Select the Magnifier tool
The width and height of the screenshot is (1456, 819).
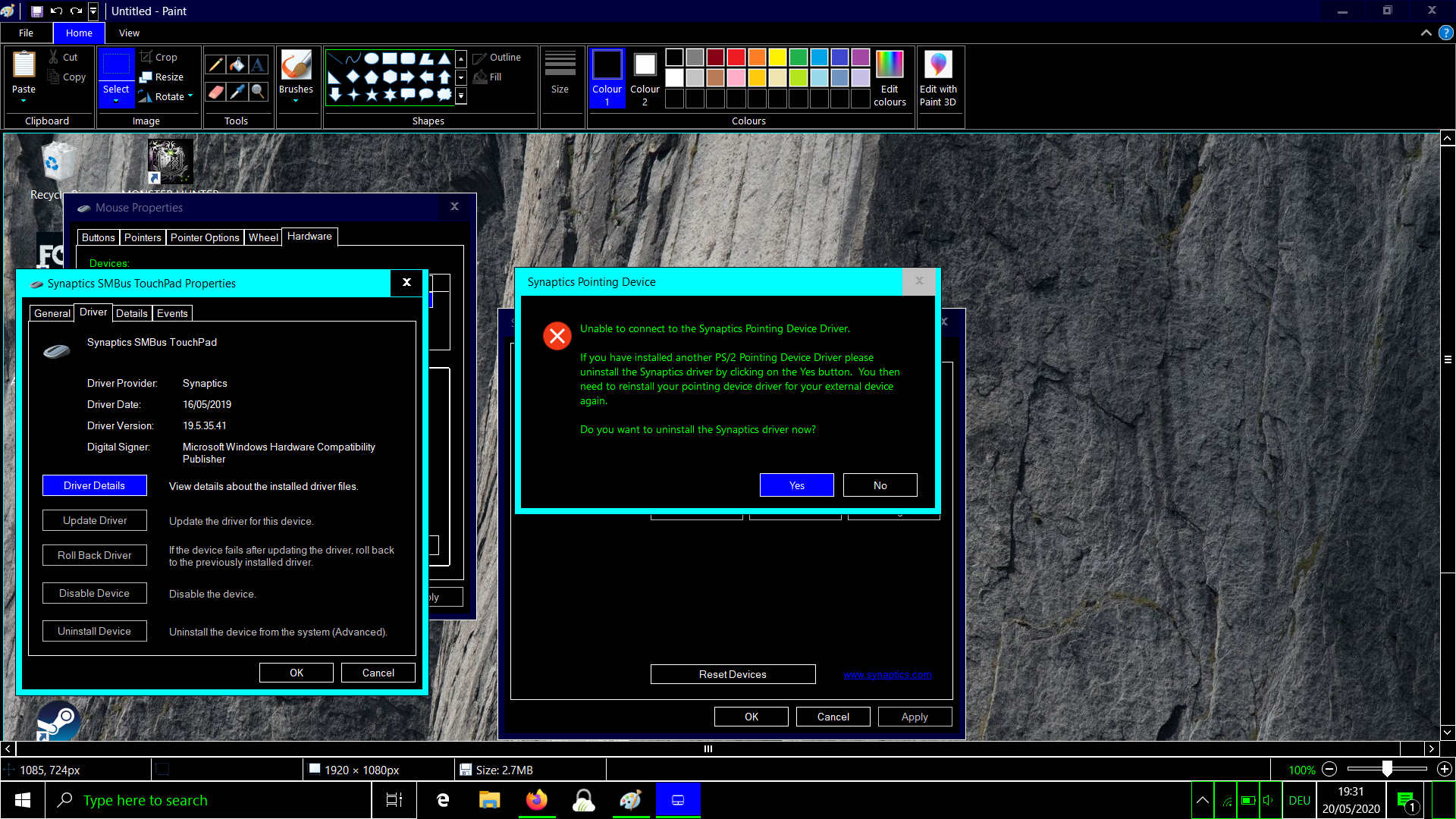258,92
